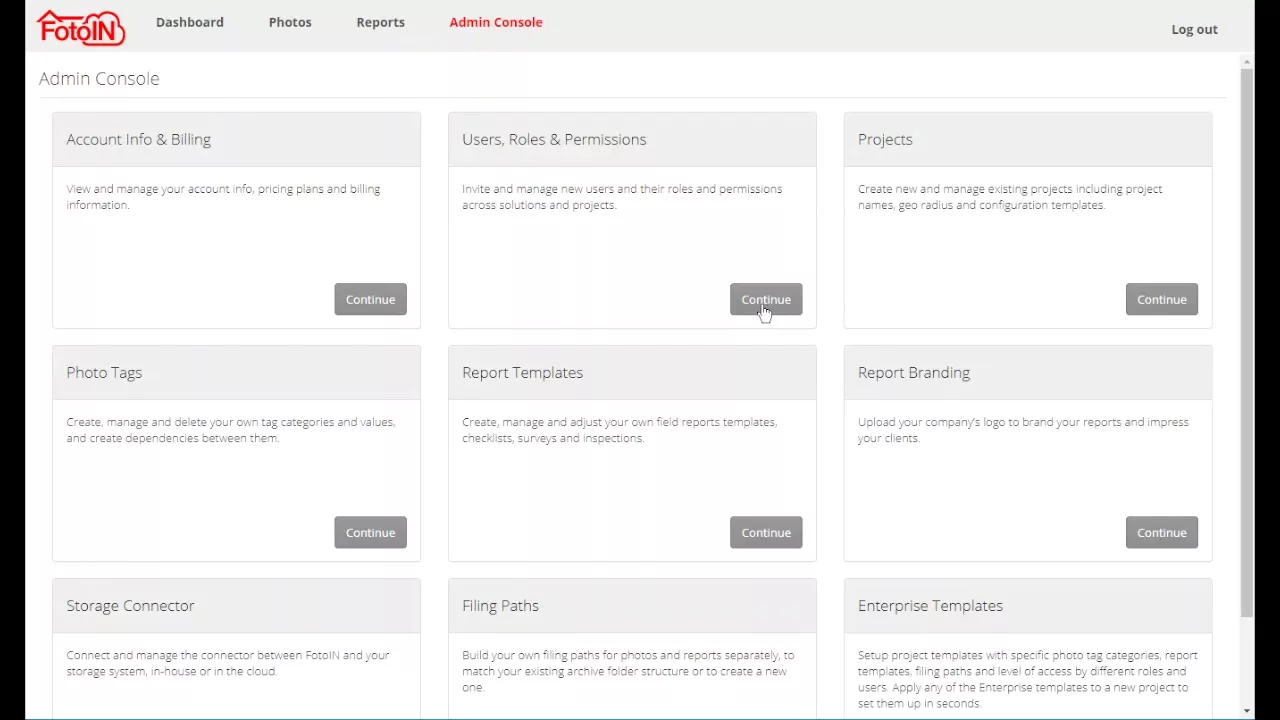This screenshot has height=720, width=1280.
Task: Click the Users, Roles & Permissions heading
Action: coord(554,139)
